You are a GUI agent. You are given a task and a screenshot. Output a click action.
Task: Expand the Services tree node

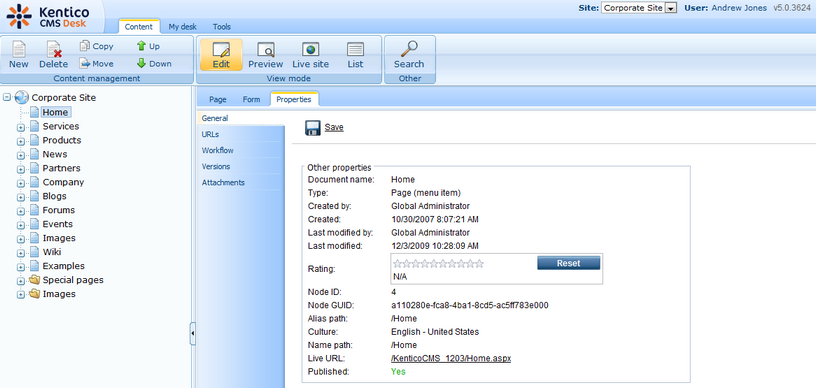21,127
